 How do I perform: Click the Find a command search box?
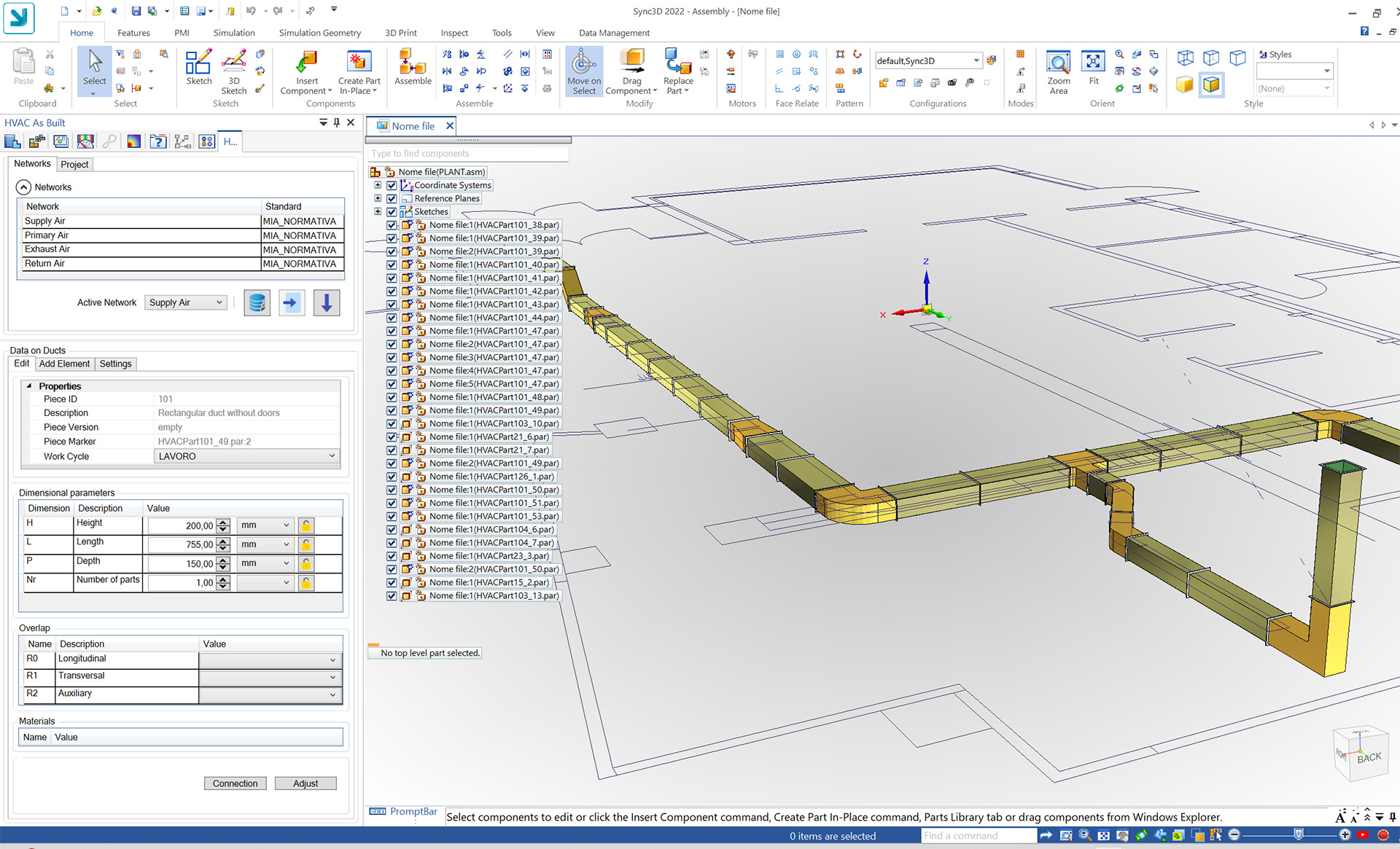coord(978,835)
